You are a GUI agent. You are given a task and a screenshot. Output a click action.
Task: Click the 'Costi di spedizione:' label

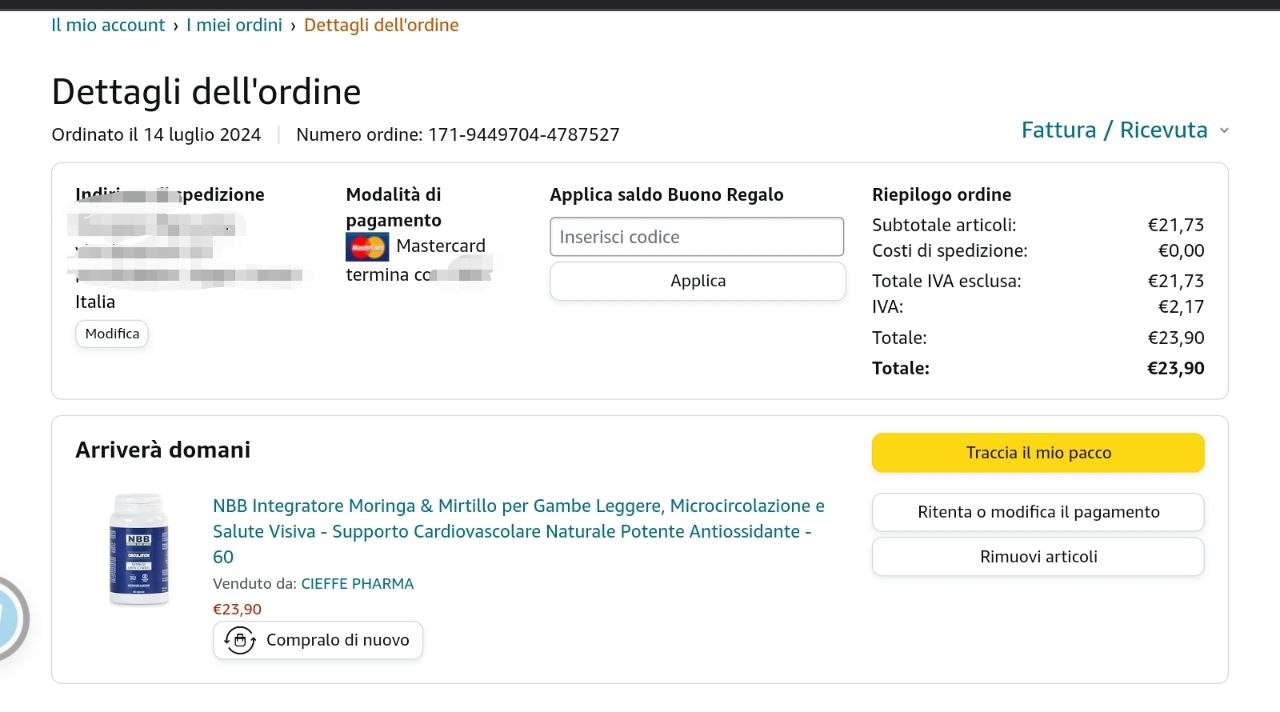coord(950,251)
